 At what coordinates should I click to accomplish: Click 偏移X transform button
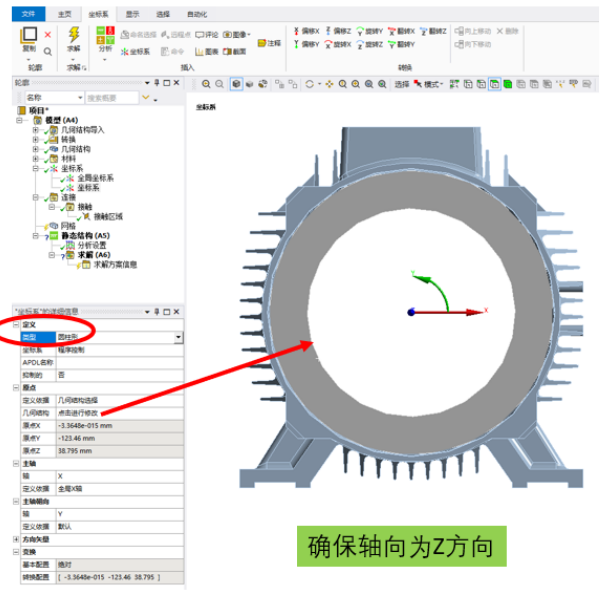[x=306, y=31]
